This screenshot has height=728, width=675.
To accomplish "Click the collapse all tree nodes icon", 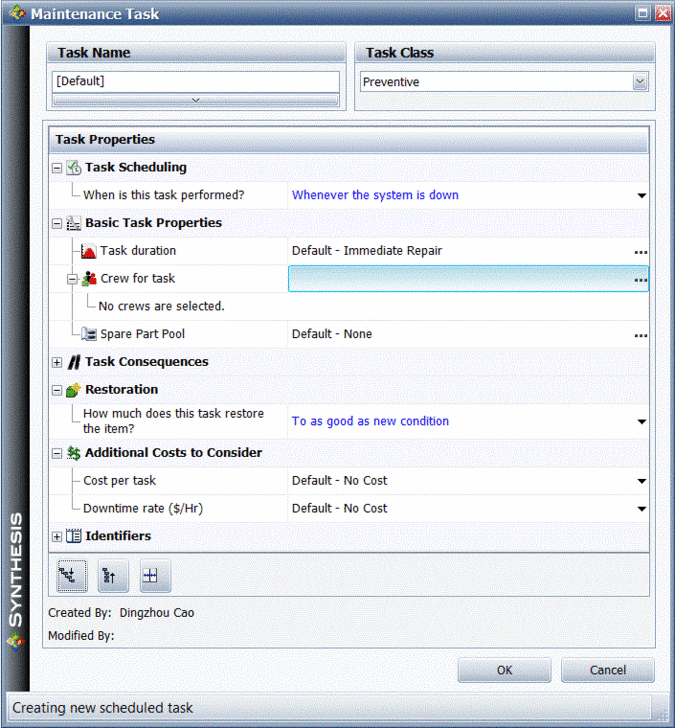I will click(x=113, y=575).
